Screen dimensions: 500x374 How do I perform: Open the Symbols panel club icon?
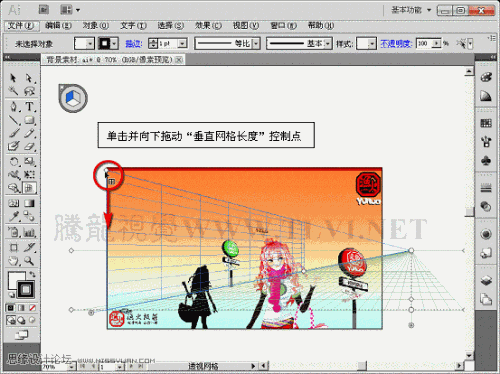(x=486, y=161)
